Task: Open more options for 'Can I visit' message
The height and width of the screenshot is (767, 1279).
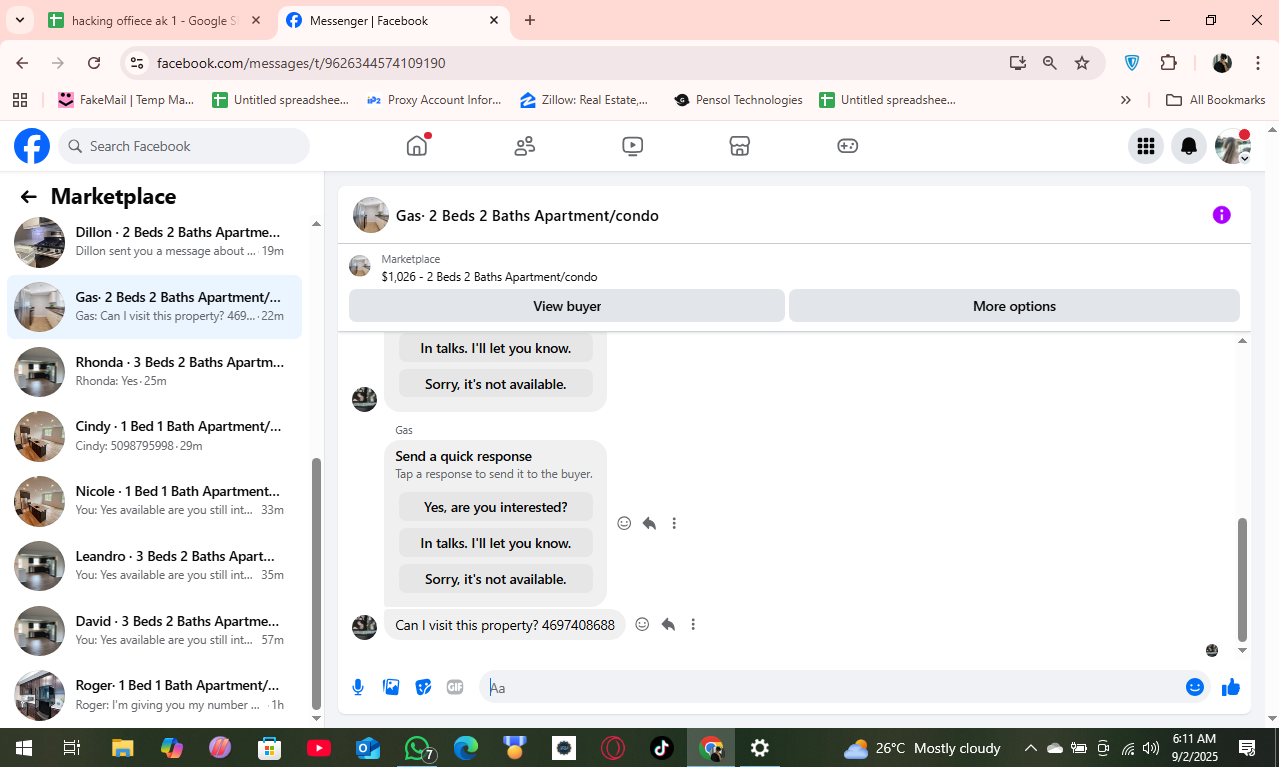Action: [693, 625]
